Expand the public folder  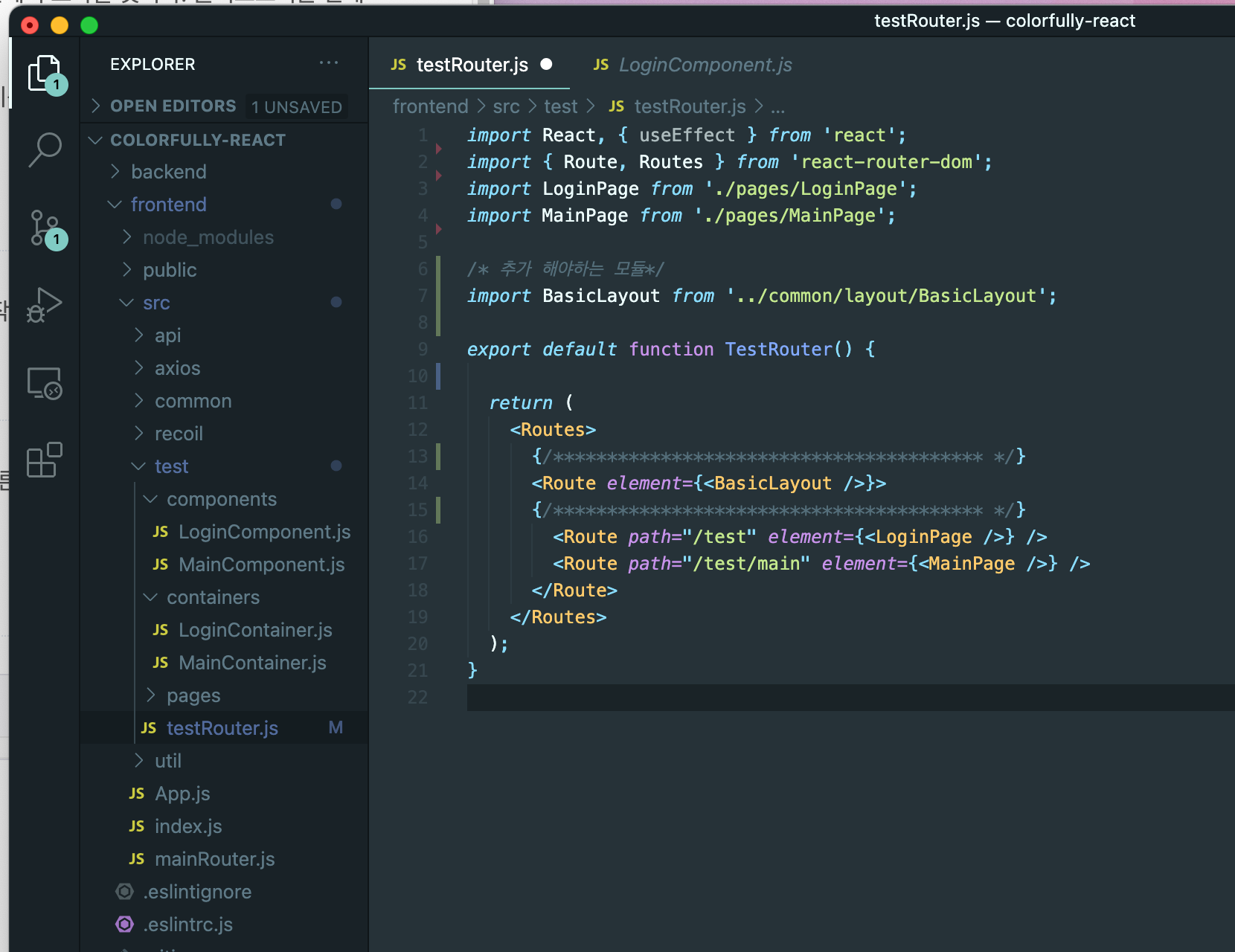coord(126,270)
